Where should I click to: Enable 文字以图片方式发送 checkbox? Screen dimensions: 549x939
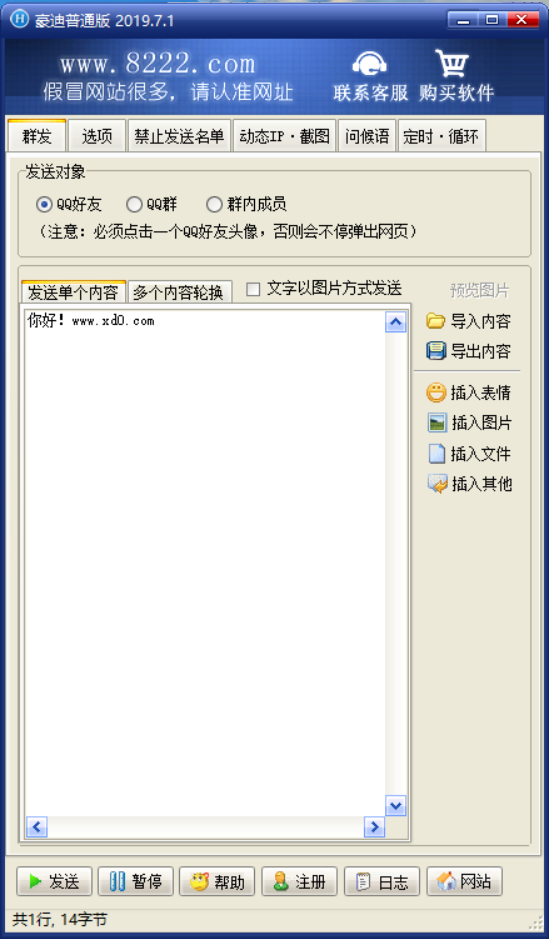click(253, 289)
